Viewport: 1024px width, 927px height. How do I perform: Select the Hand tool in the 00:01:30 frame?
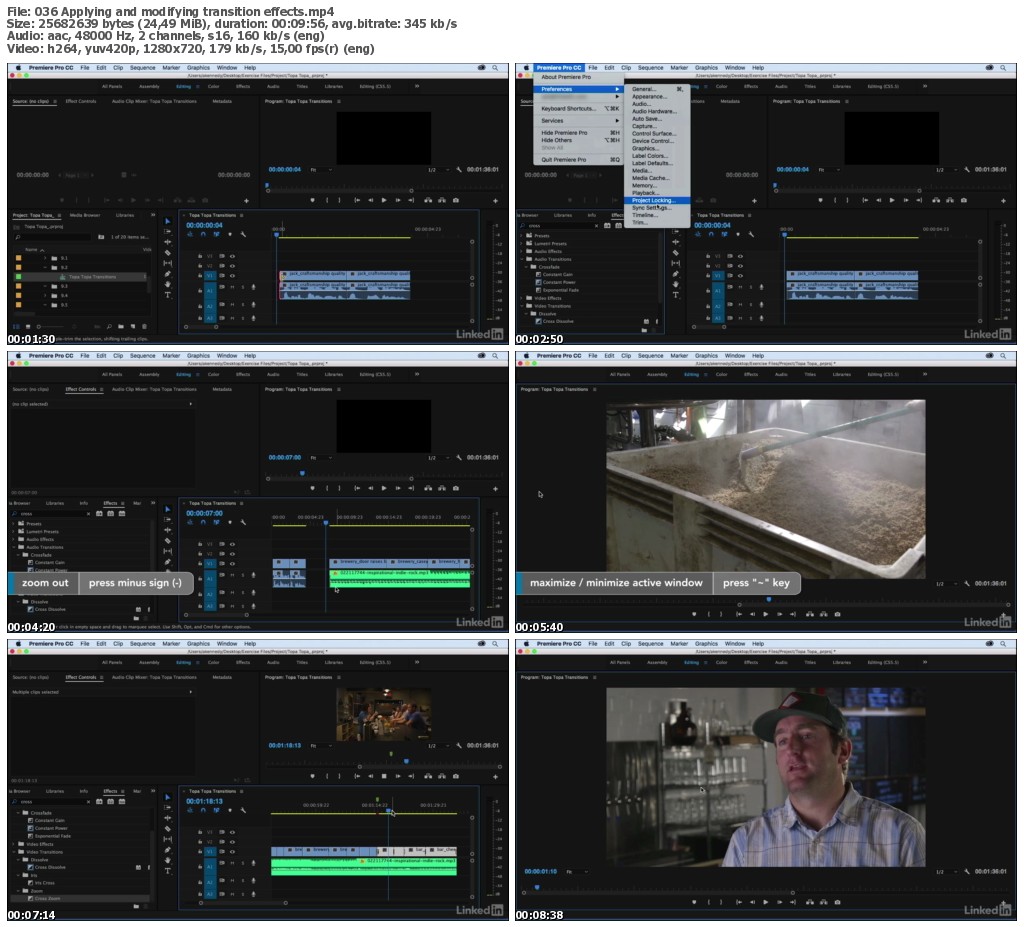[x=167, y=284]
